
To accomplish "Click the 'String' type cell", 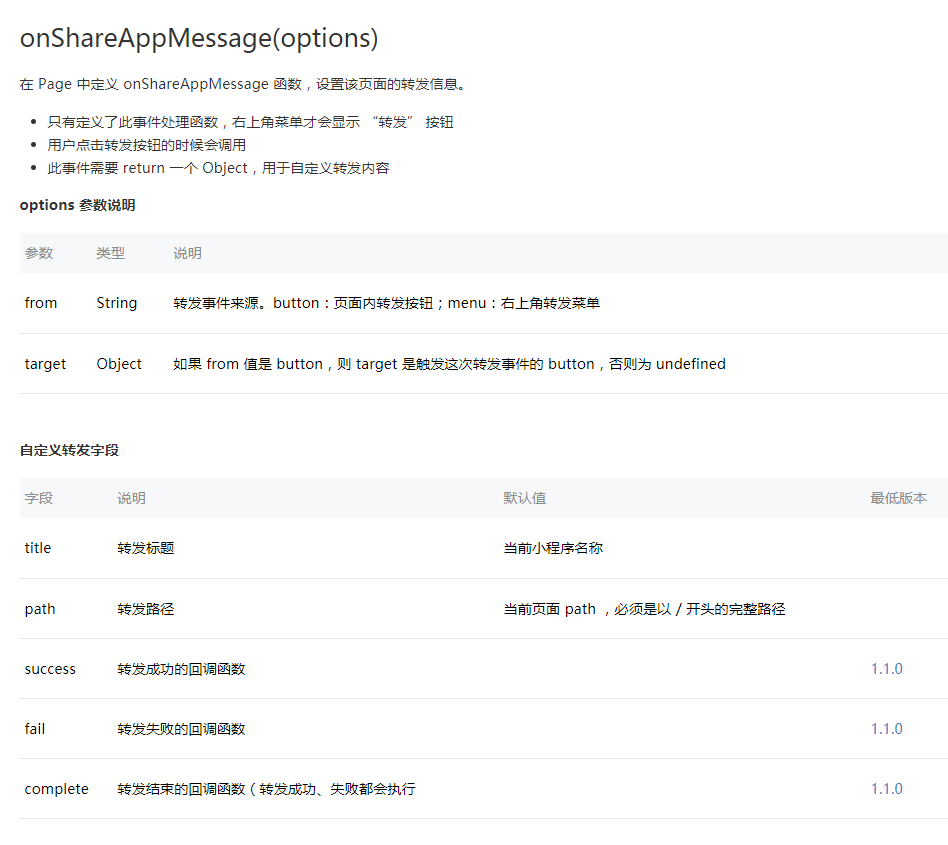I will (x=117, y=303).
